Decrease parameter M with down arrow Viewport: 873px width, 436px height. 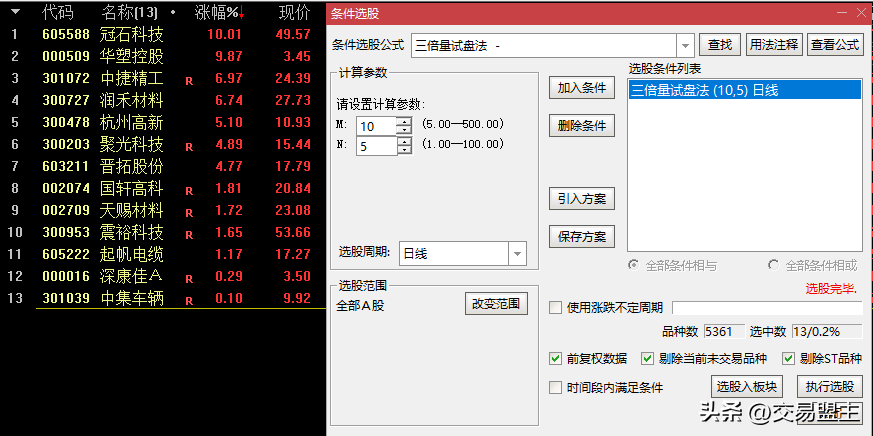point(404,130)
